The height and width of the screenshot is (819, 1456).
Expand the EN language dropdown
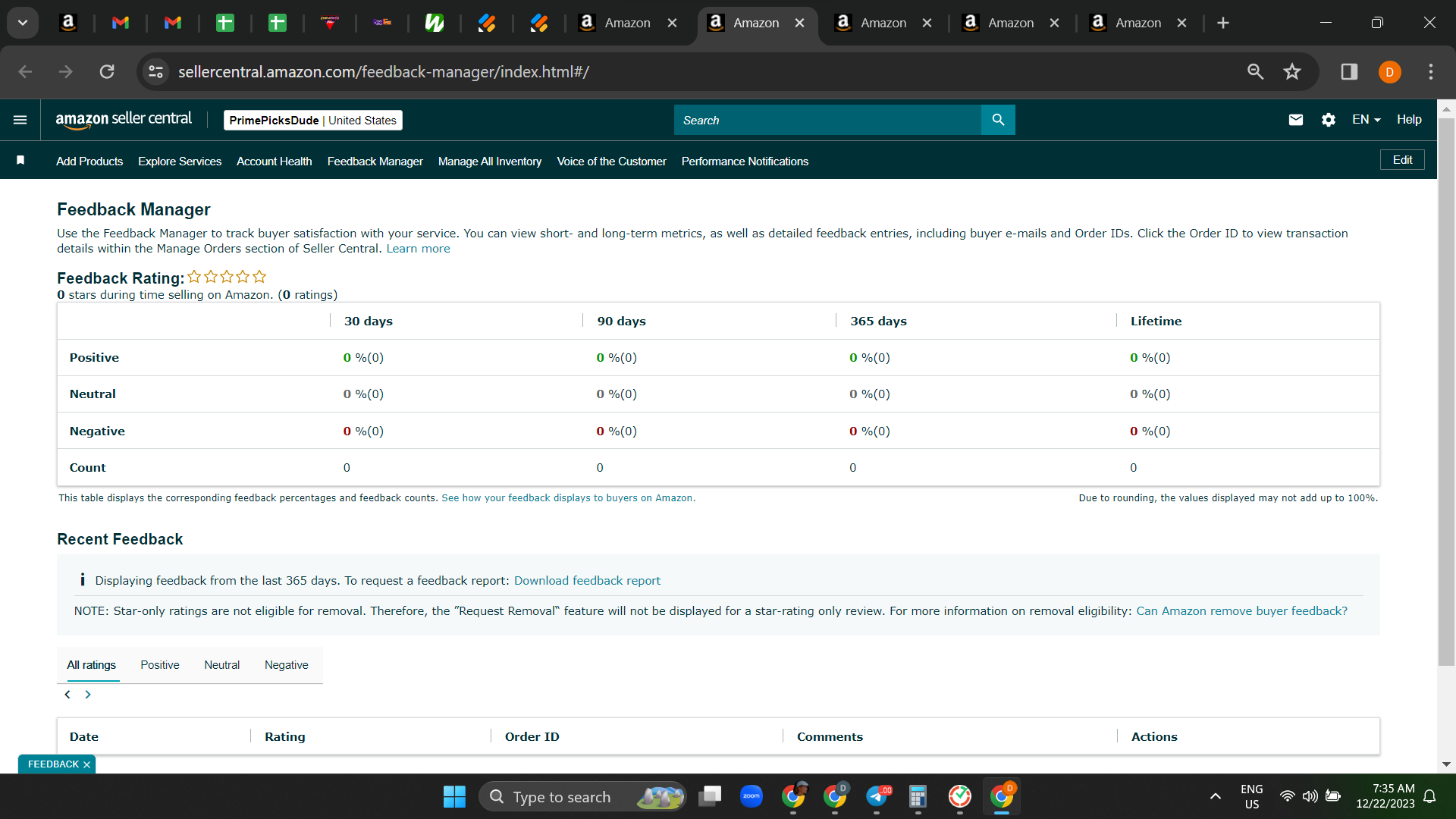1367,120
